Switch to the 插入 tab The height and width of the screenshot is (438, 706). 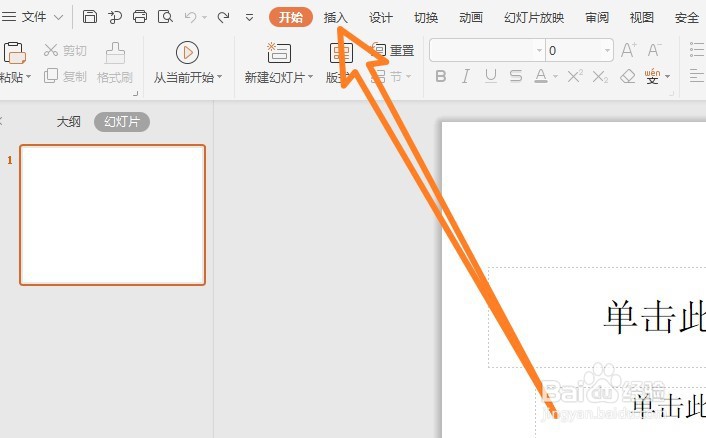pos(335,18)
